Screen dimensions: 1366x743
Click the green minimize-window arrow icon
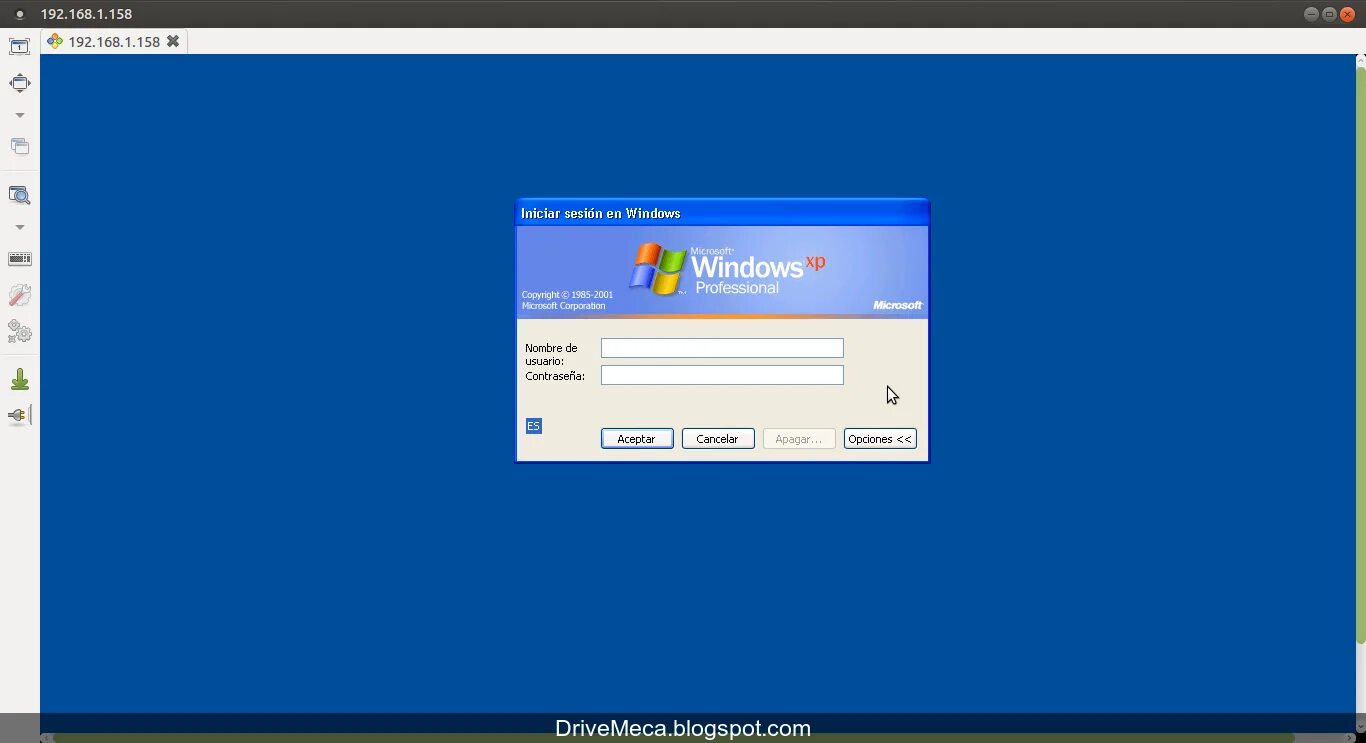[x=19, y=379]
